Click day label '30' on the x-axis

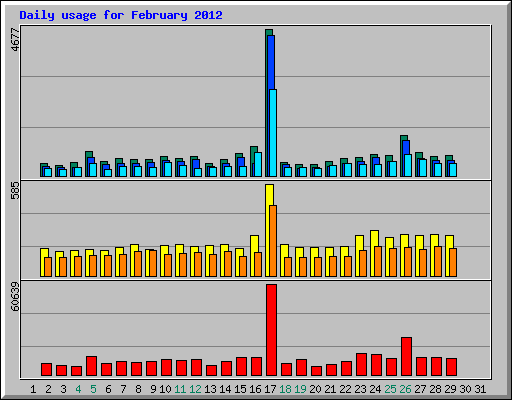click(465, 389)
